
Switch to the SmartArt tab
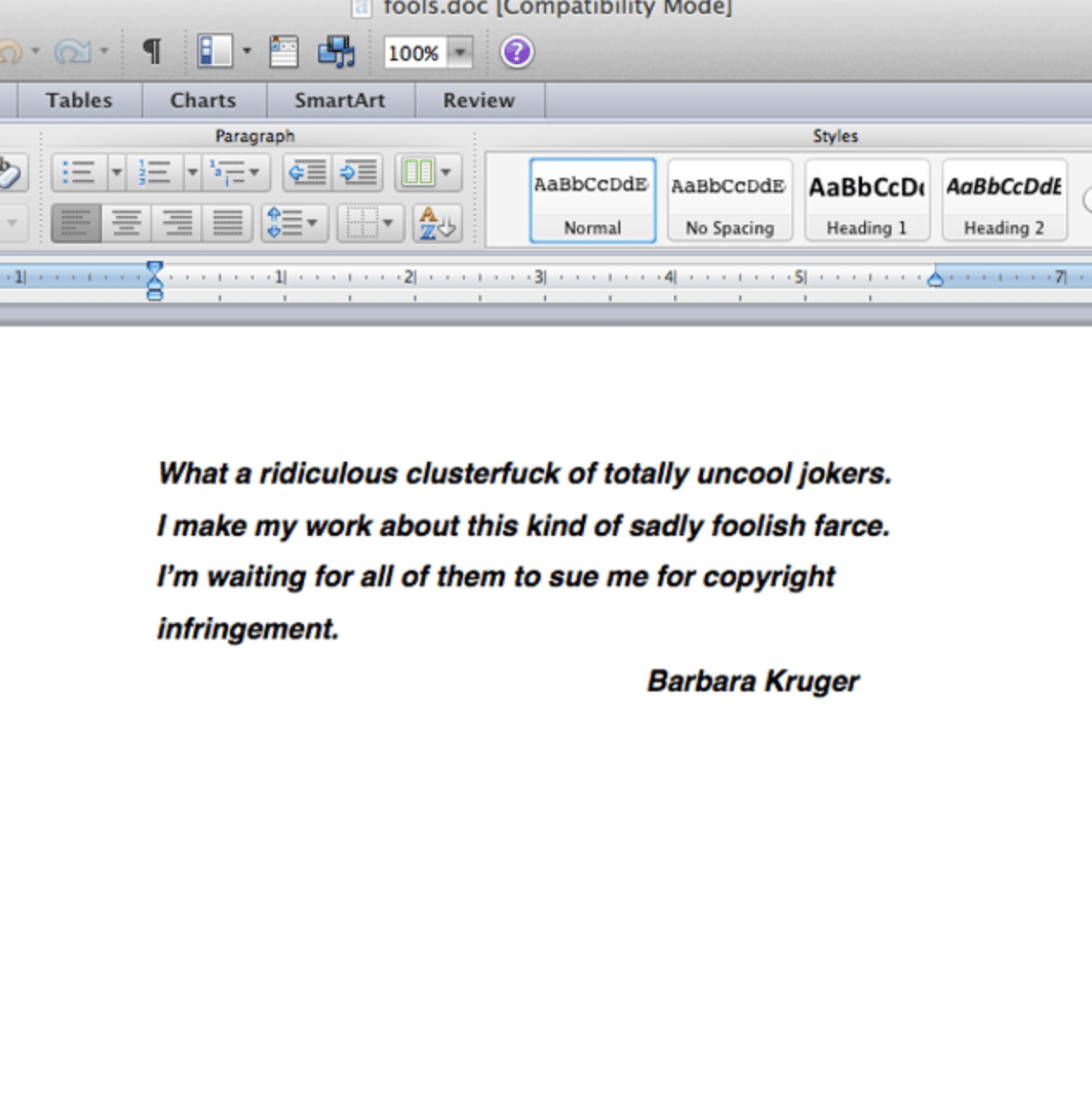click(x=340, y=100)
